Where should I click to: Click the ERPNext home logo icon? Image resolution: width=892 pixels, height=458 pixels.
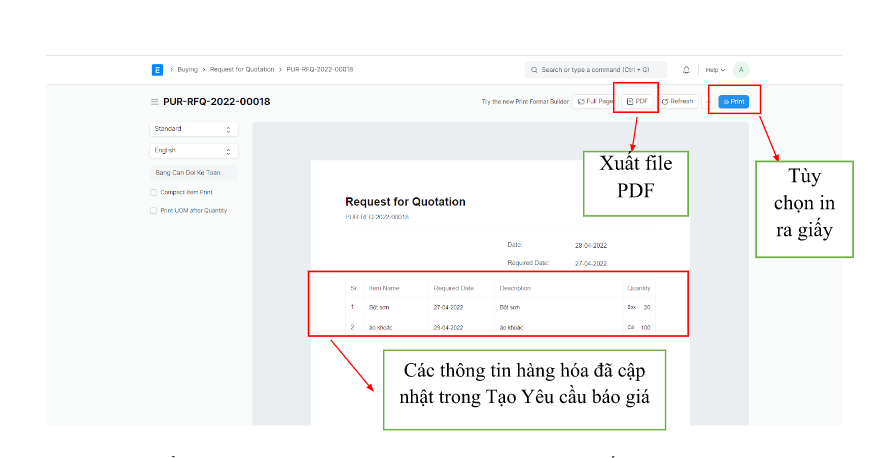click(157, 70)
